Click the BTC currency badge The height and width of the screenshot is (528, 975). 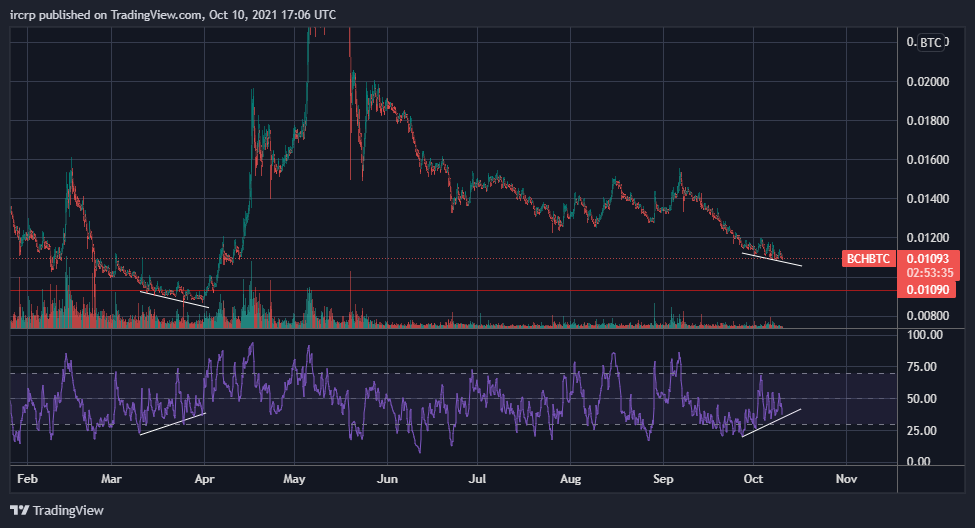click(x=930, y=42)
